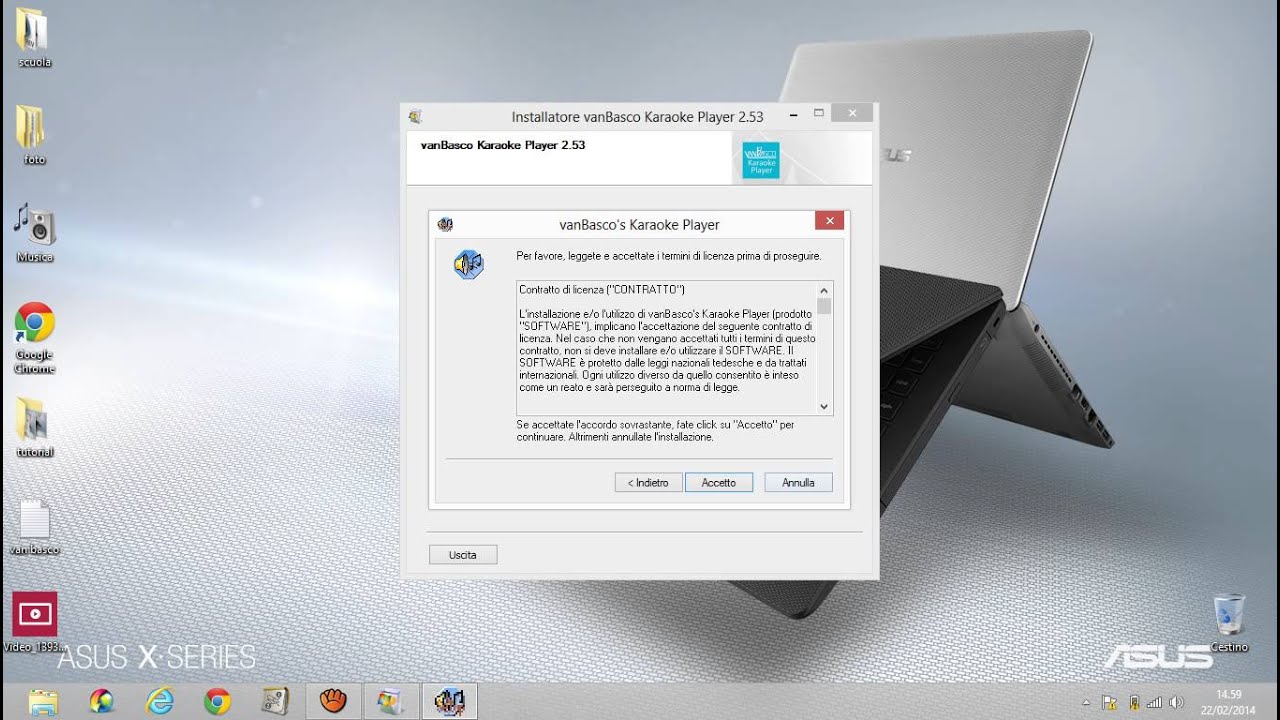This screenshot has width=1280, height=720.
Task: Select the scuola folder on desktop
Action: click(x=34, y=38)
